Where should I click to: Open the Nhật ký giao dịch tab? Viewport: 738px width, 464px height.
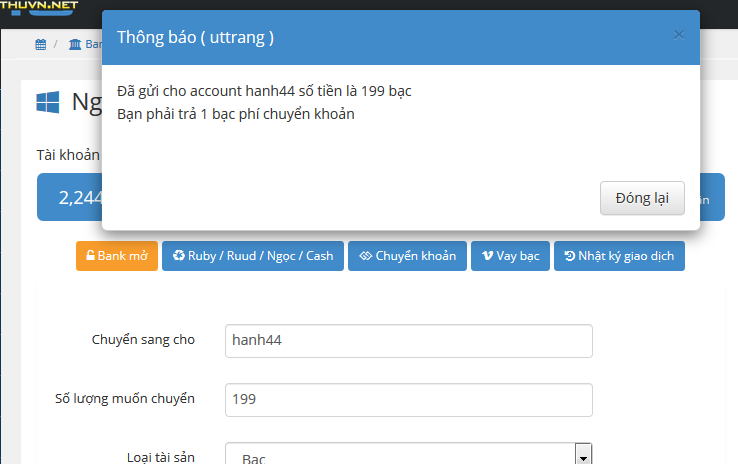[x=619, y=256]
